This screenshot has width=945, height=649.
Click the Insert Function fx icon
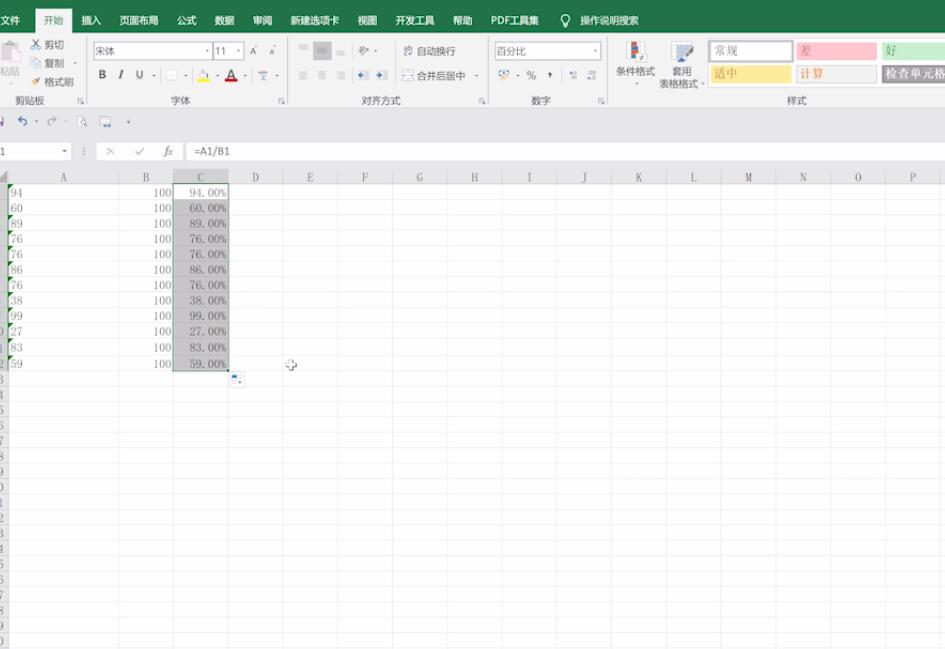click(x=168, y=151)
